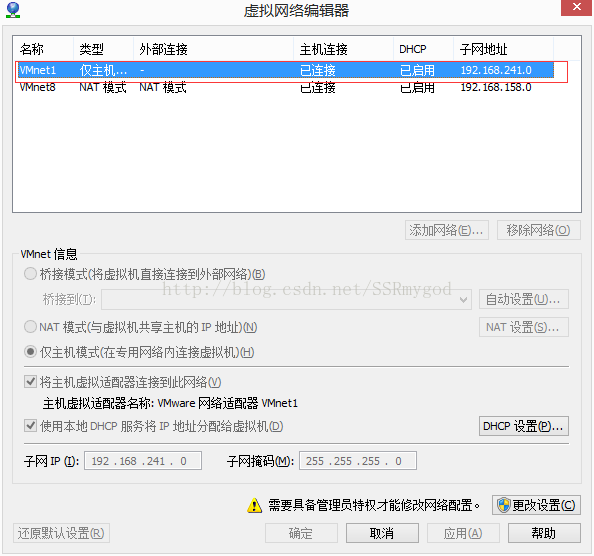
Task: Click the yellow warning triangle icon
Action: [255, 506]
